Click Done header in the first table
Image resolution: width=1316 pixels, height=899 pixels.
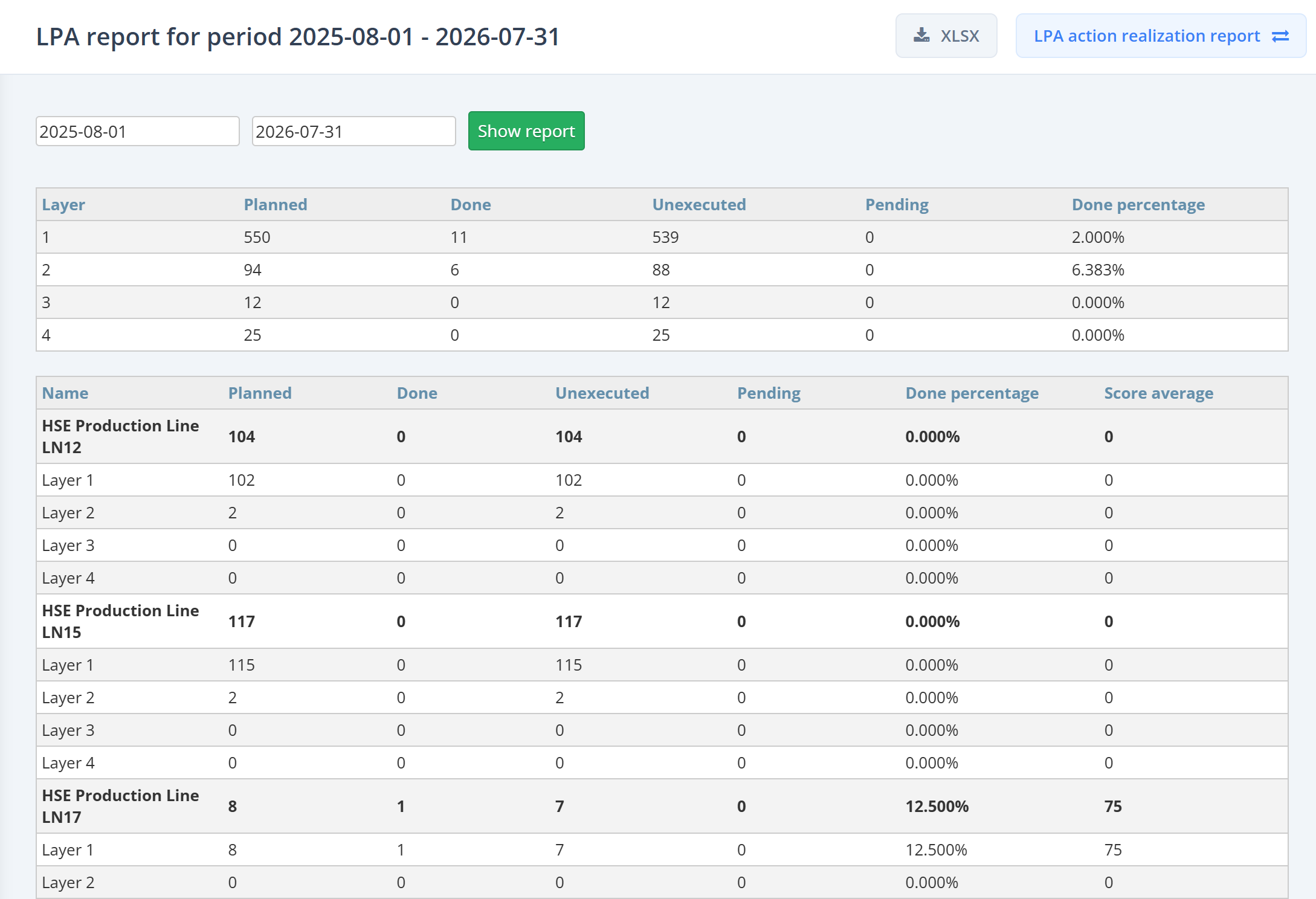click(x=471, y=204)
